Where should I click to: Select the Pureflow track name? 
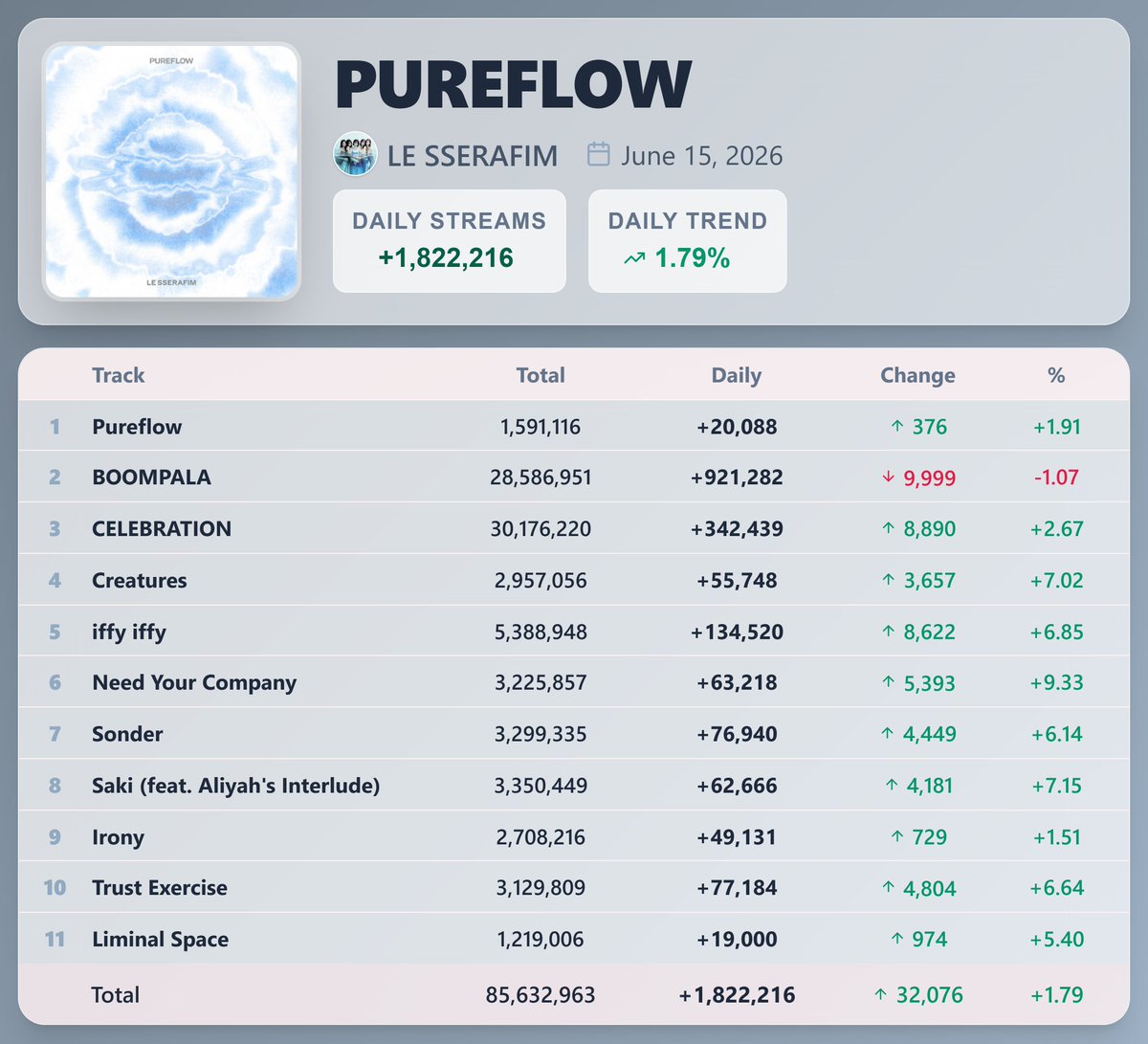pos(137,427)
